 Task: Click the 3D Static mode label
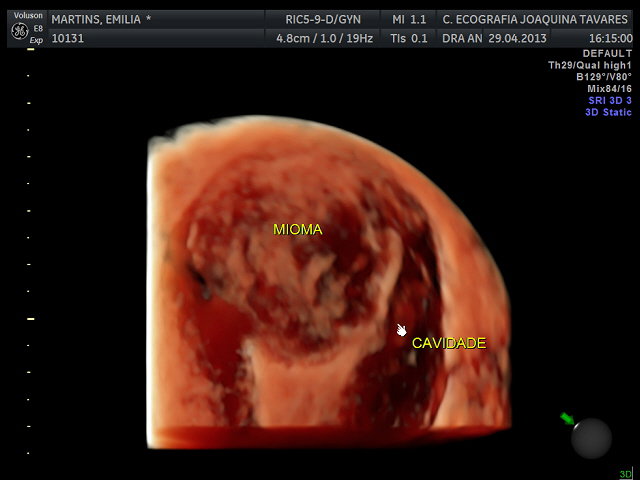tap(608, 112)
